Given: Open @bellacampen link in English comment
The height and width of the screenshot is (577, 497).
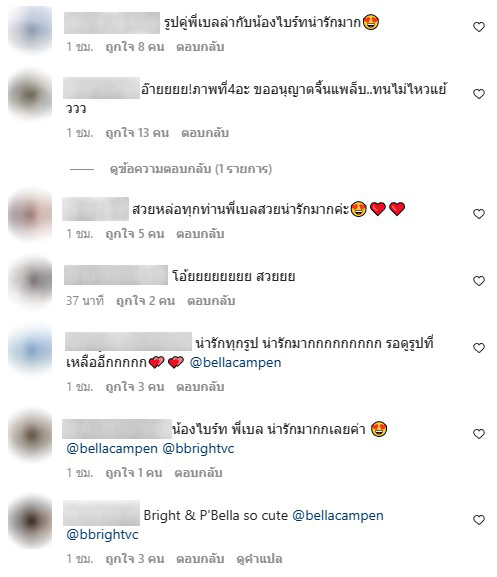Looking at the screenshot, I should [x=338, y=516].
